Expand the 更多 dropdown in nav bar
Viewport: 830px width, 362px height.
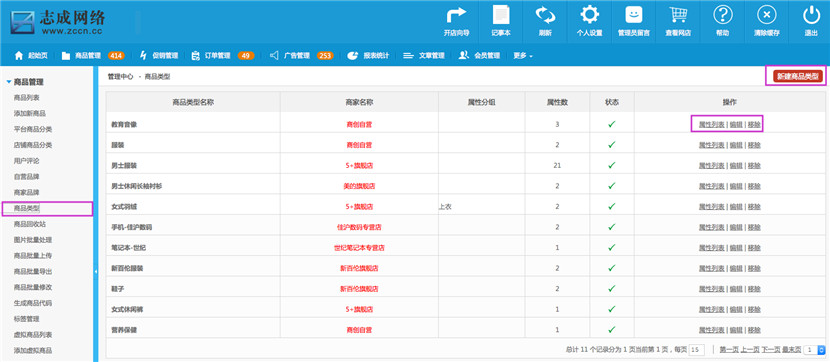tap(522, 56)
